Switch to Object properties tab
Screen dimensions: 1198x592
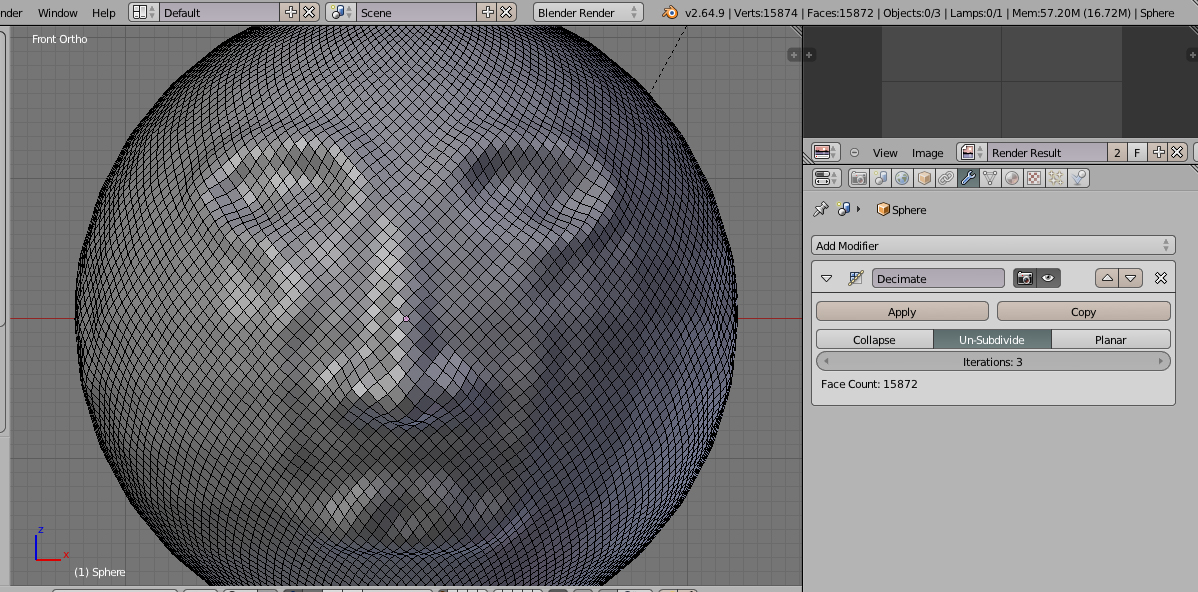(x=924, y=178)
